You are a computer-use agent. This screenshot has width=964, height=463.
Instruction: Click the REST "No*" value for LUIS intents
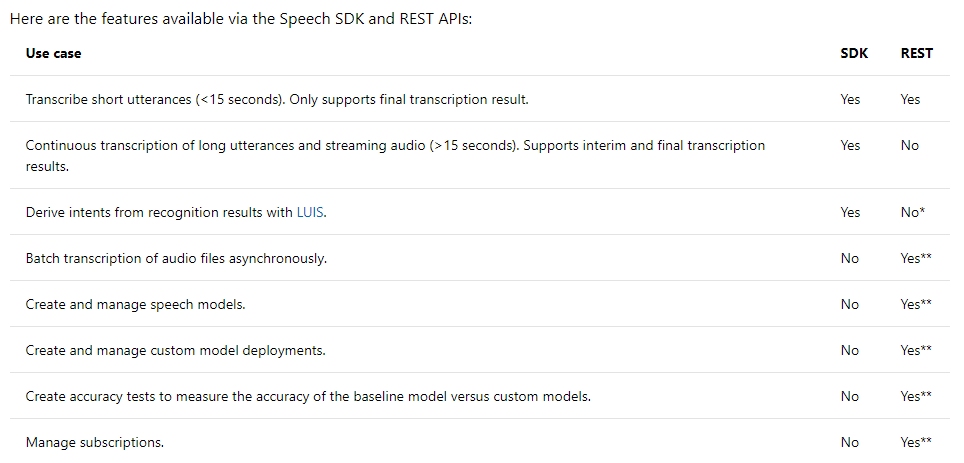[911, 212]
